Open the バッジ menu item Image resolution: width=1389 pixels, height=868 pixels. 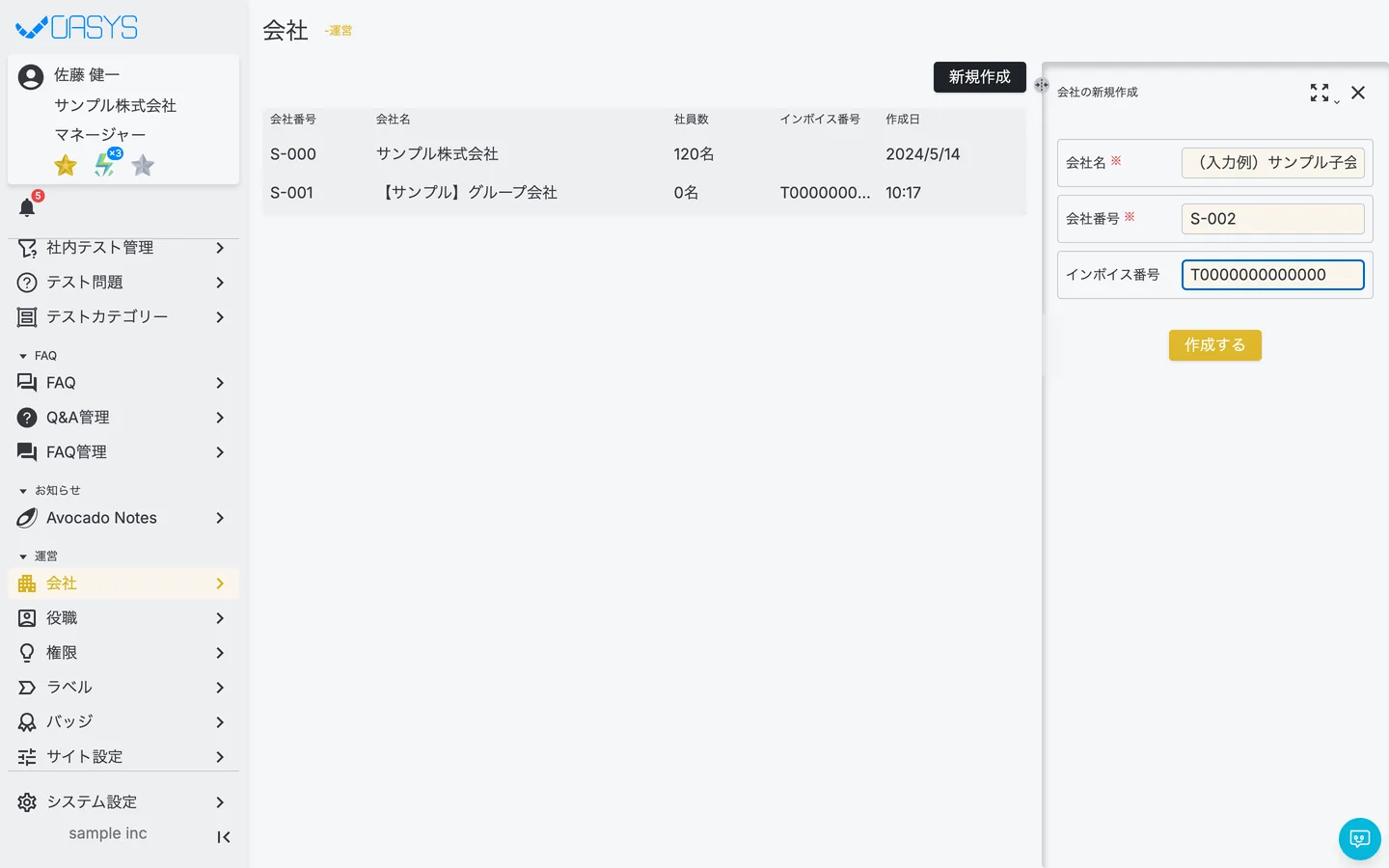123,722
